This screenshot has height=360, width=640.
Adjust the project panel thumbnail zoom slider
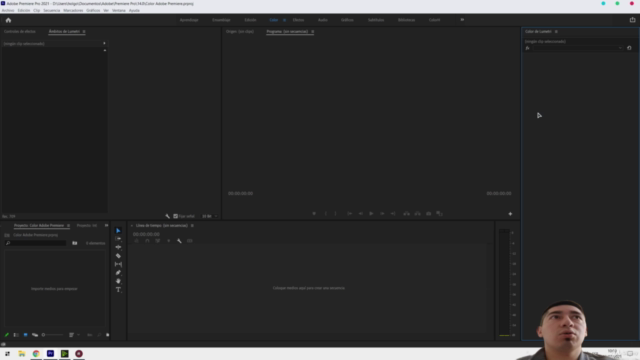(x=53, y=335)
